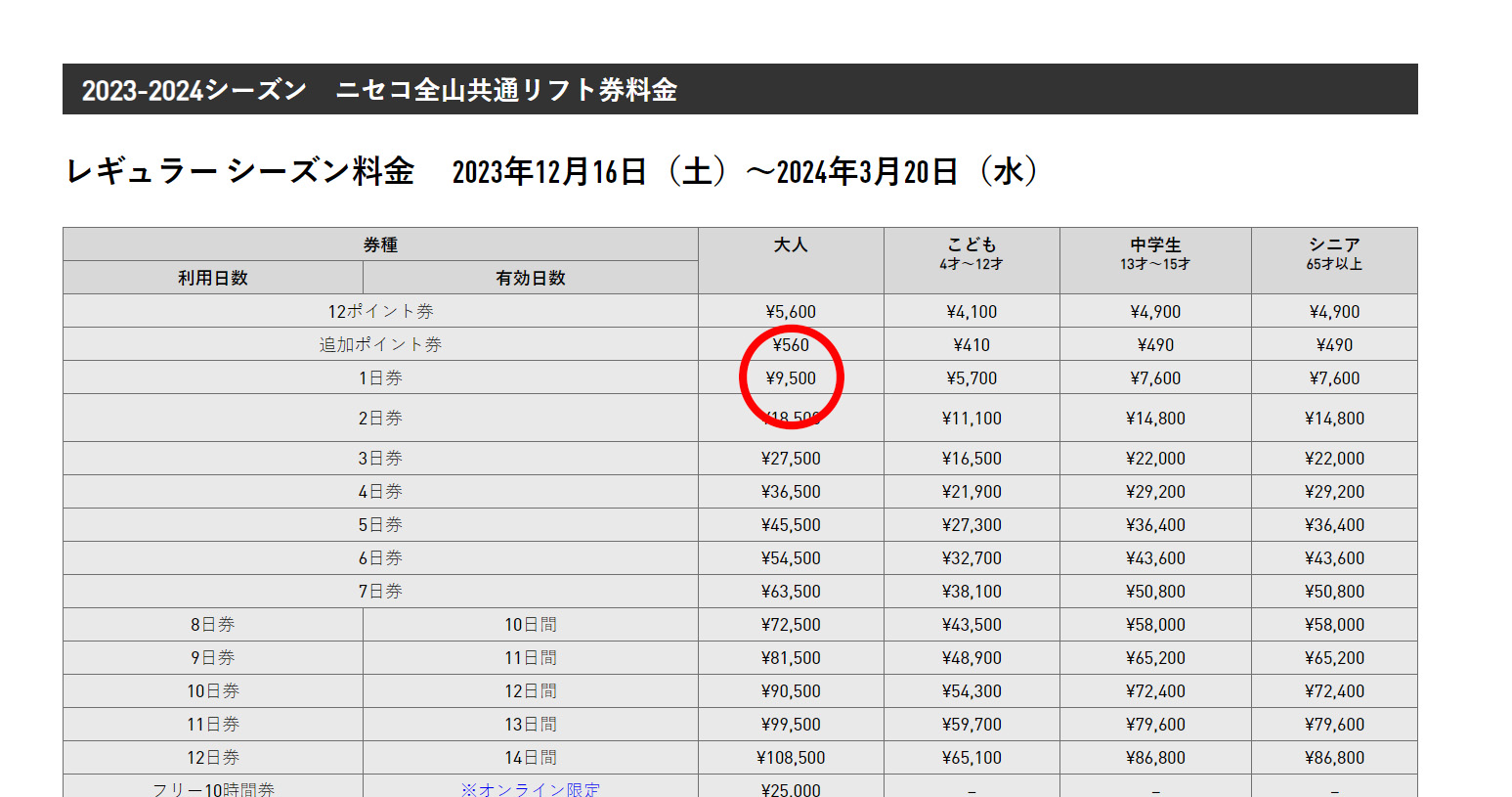1512x797 pixels.
Task: Click the adult 3日券 price ¥27,500
Action: coord(791,459)
